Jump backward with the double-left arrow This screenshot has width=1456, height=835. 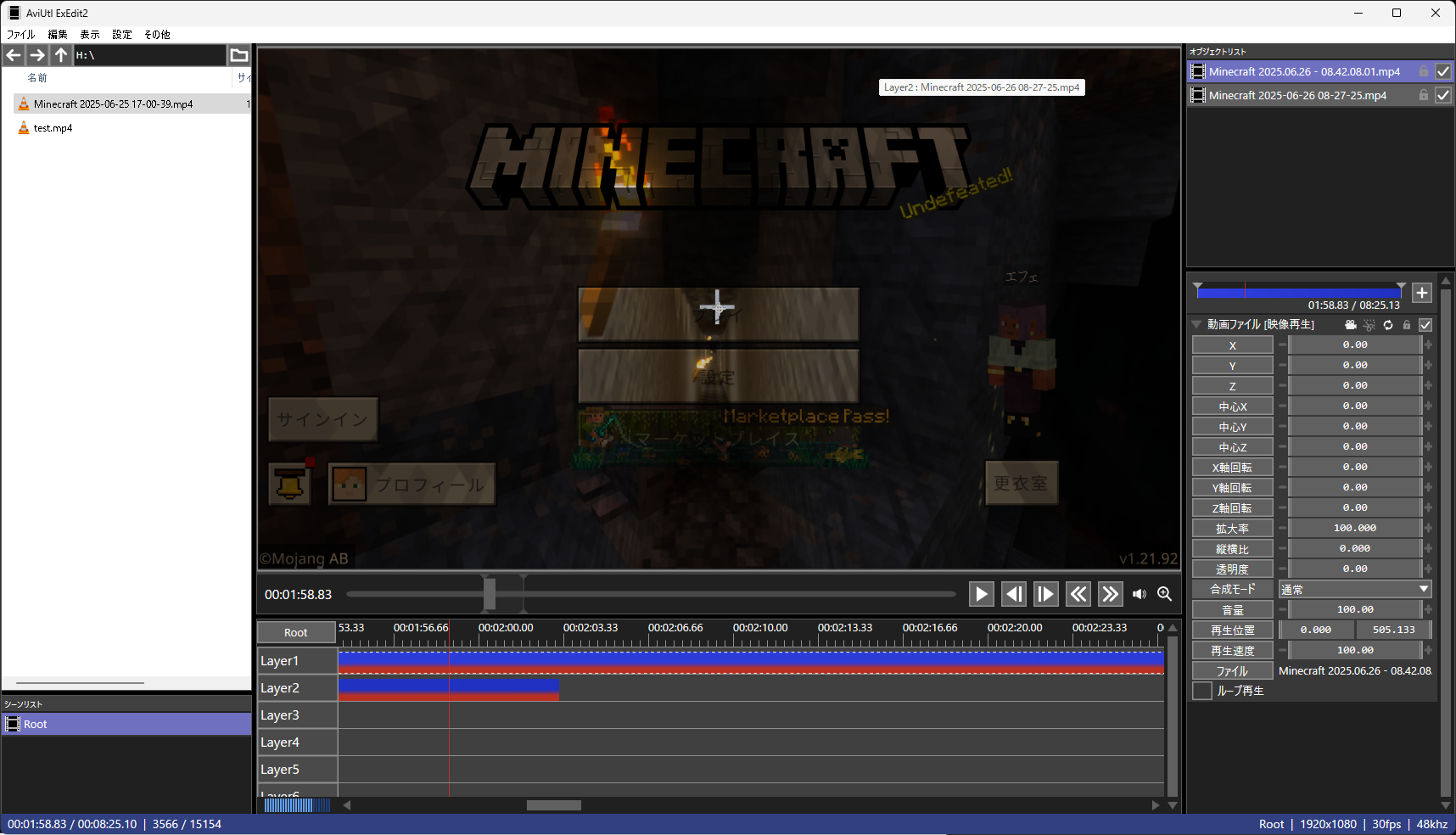tap(1078, 594)
